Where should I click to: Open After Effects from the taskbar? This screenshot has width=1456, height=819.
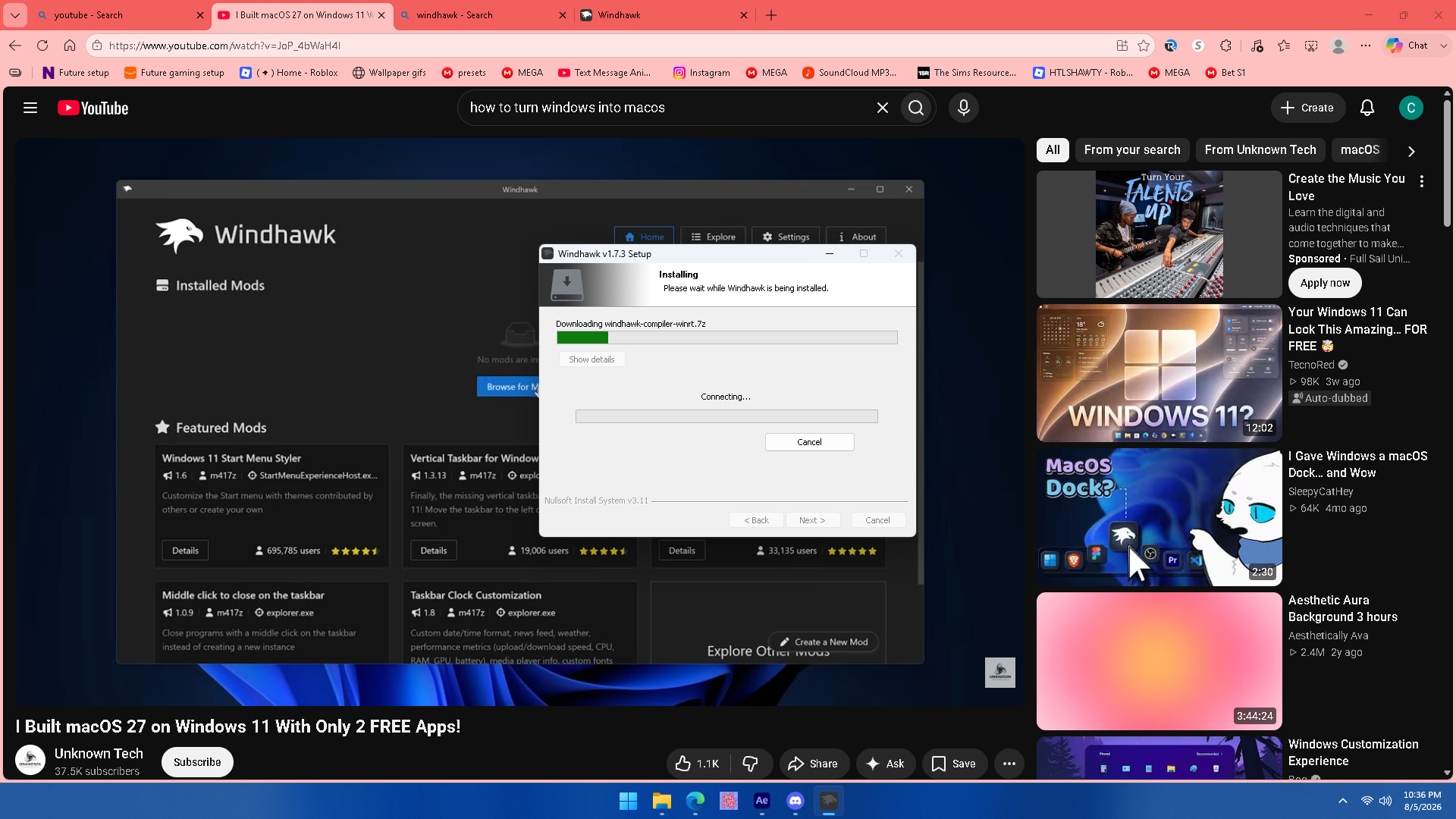[762, 801]
